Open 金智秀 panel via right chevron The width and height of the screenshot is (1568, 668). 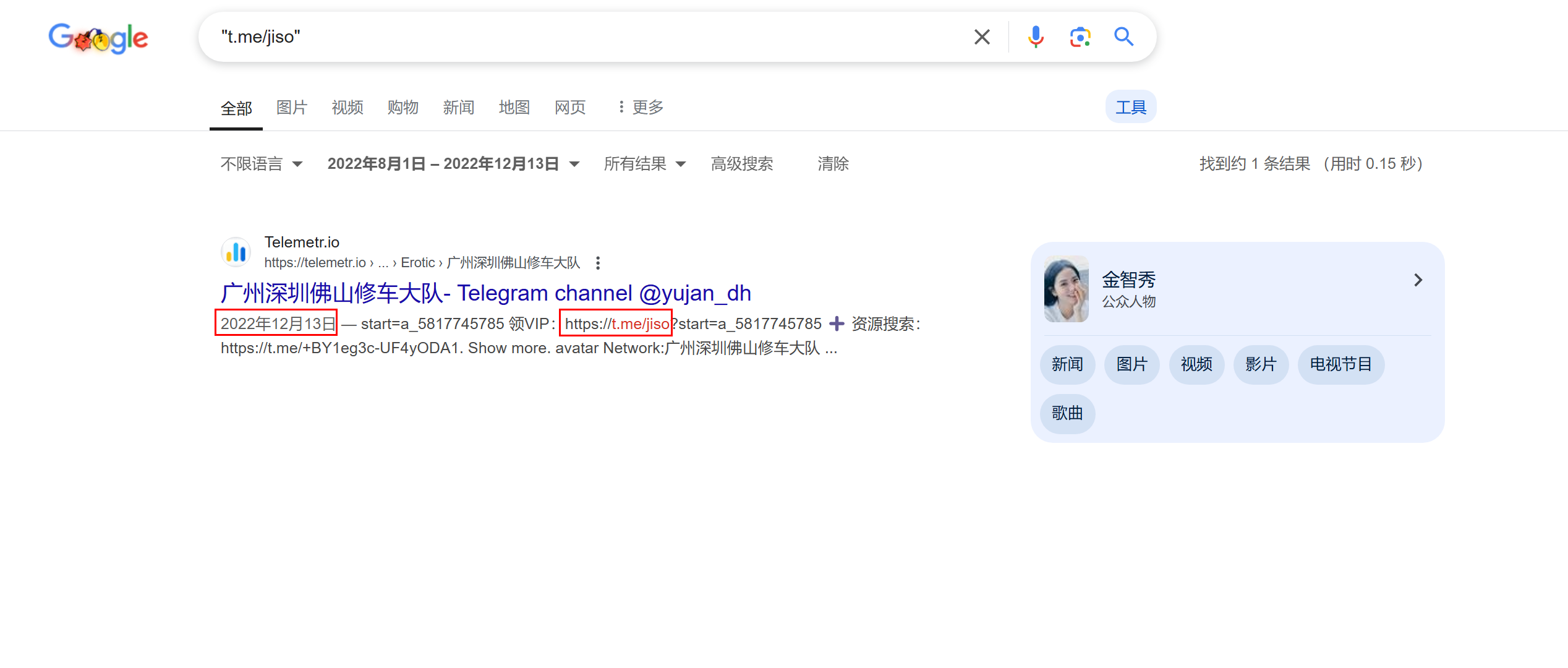pyautogui.click(x=1418, y=280)
